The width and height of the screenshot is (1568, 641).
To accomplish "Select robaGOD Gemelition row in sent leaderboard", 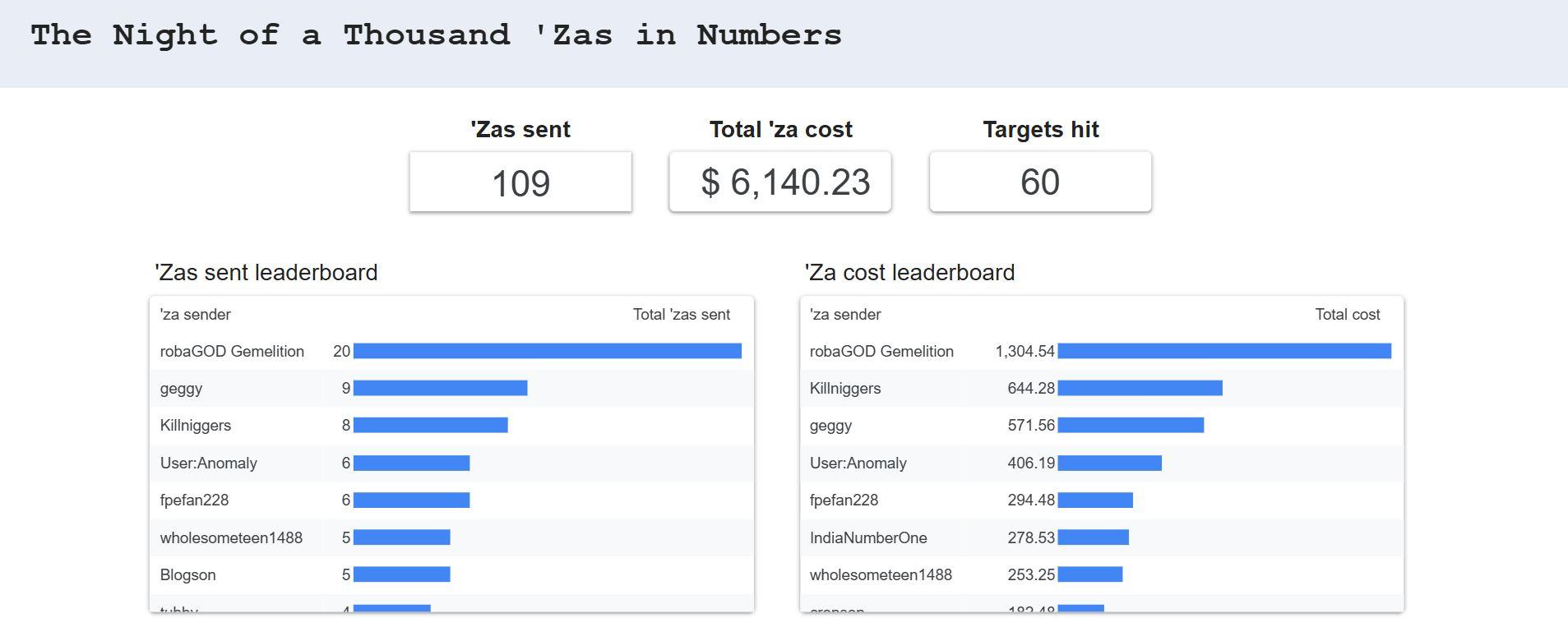I will pyautogui.click(x=232, y=352).
